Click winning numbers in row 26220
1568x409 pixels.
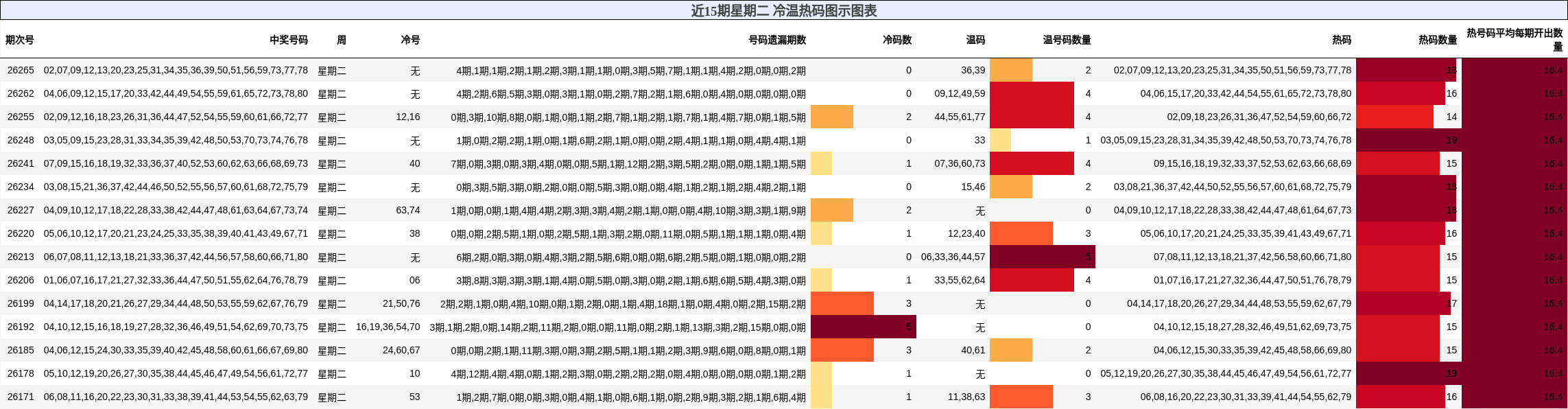coord(176,233)
